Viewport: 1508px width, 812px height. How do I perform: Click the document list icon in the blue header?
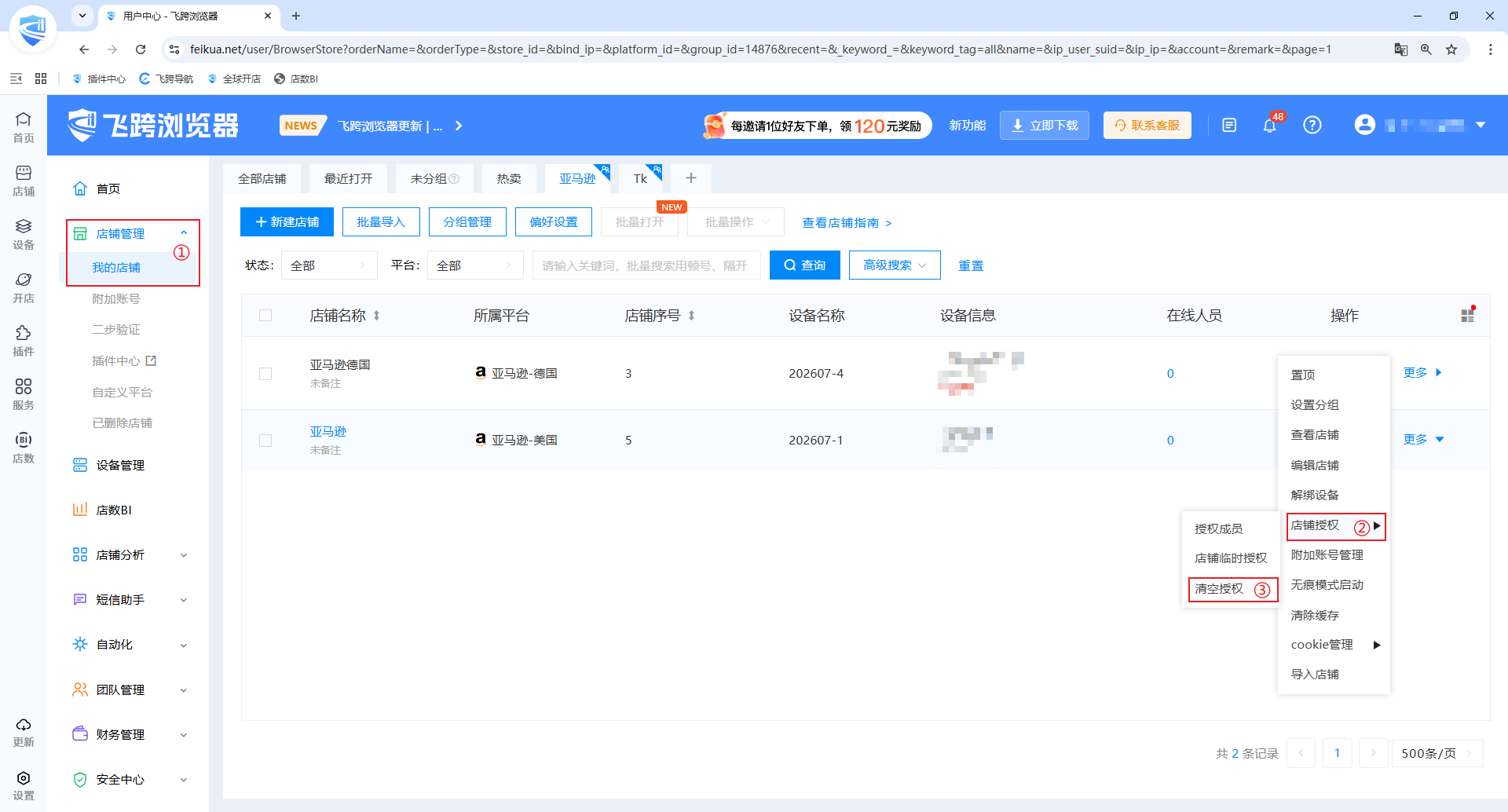pos(1229,126)
